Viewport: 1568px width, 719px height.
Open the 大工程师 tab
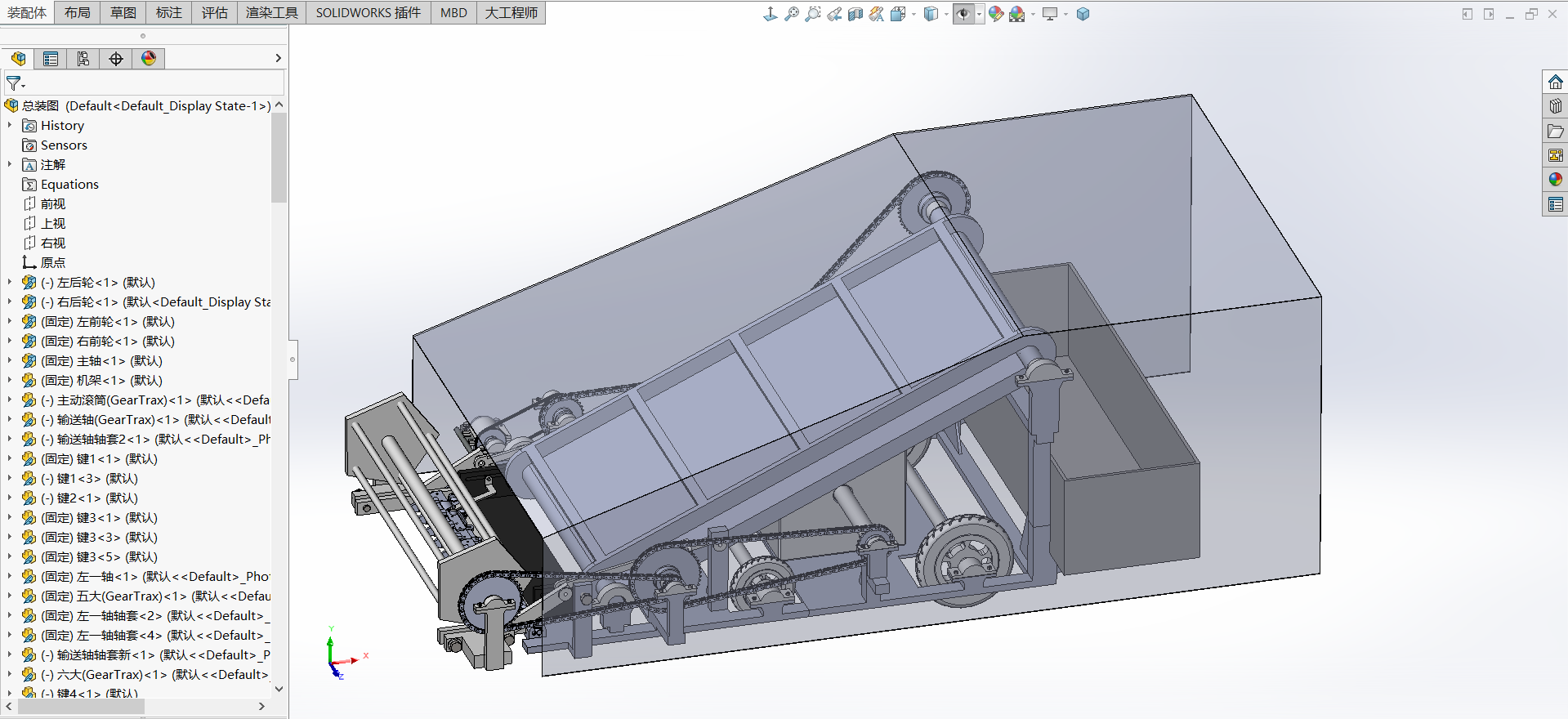coord(511,12)
